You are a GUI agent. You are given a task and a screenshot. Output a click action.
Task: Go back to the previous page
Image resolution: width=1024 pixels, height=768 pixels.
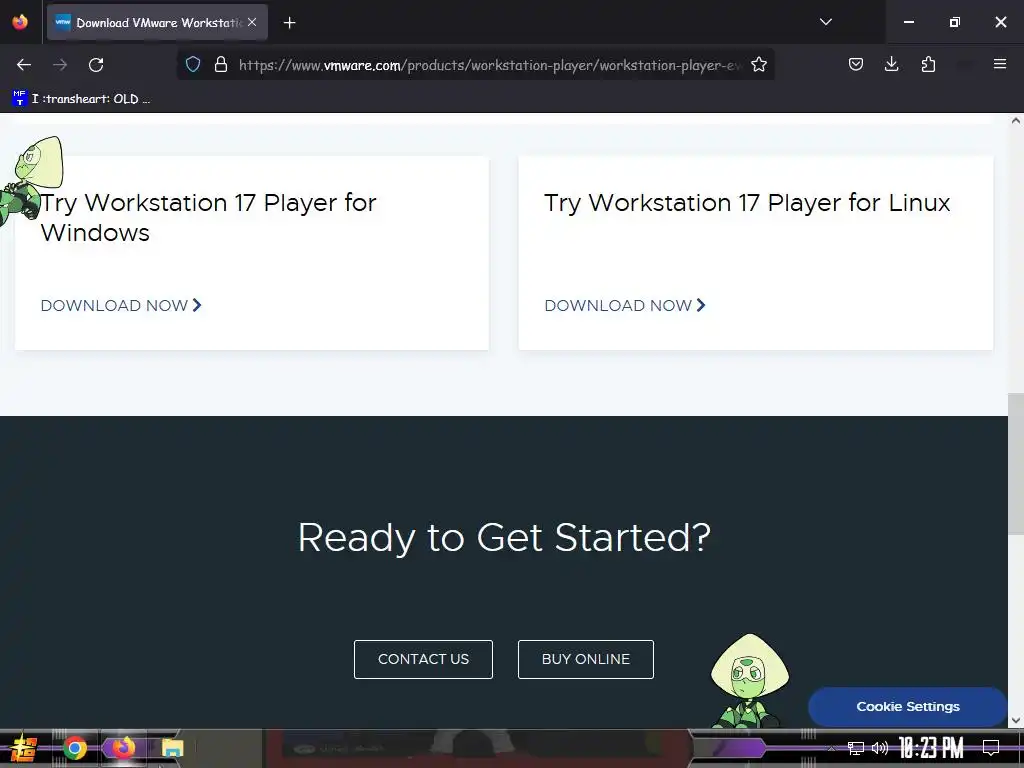click(24, 65)
